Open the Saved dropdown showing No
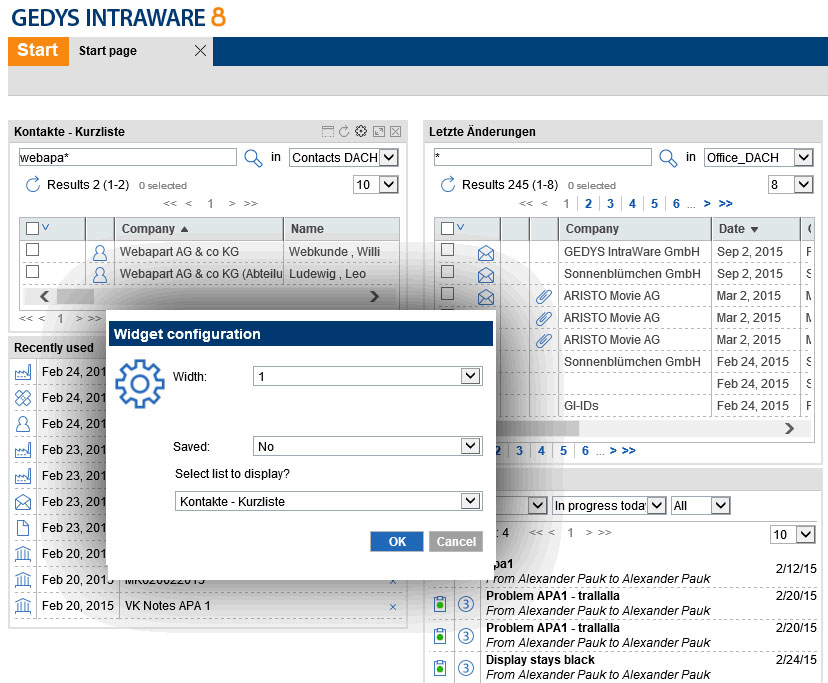Viewport: 828px width, 683px height. click(368, 446)
